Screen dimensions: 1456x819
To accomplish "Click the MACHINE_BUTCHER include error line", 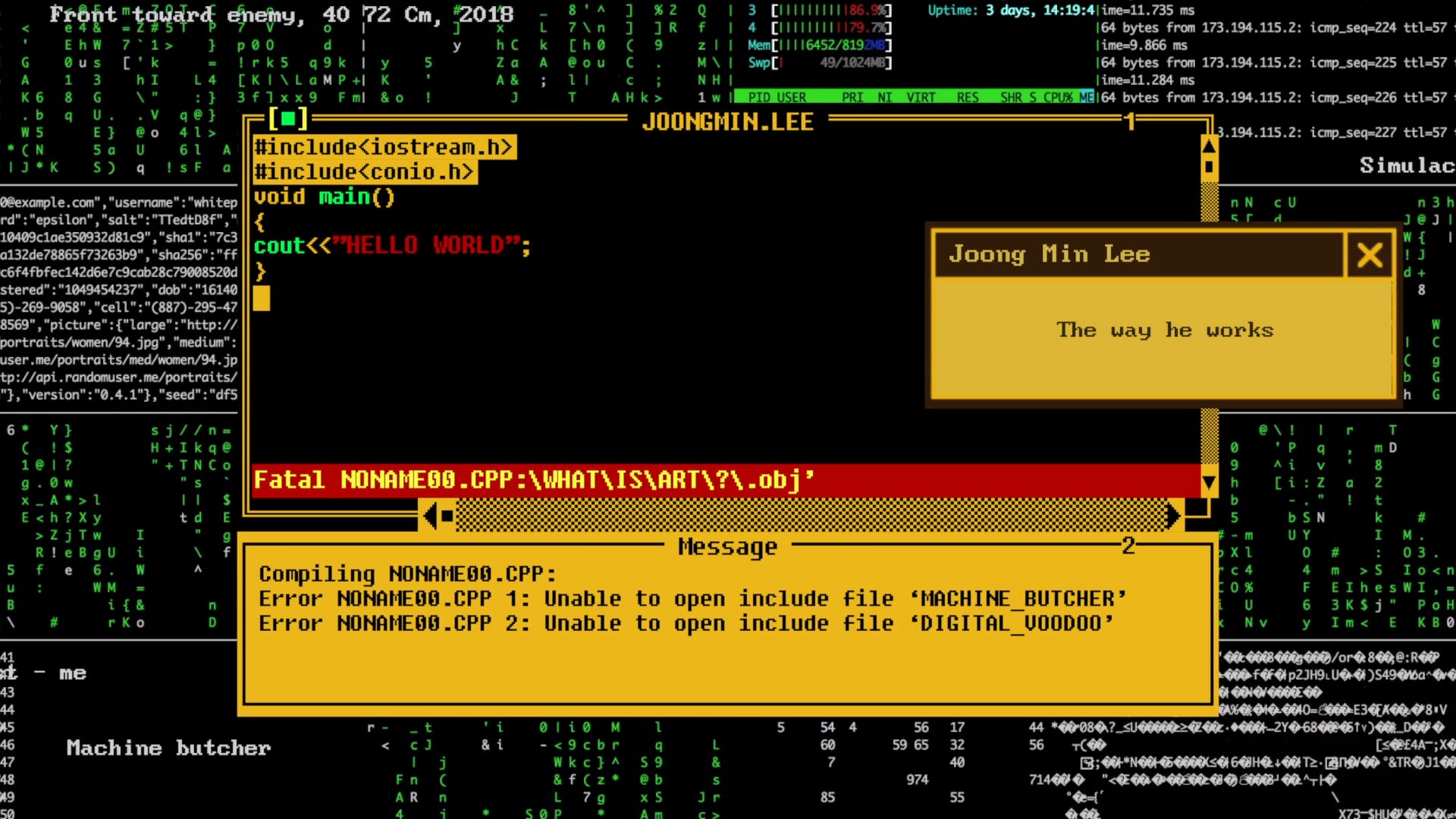I will tap(692, 598).
